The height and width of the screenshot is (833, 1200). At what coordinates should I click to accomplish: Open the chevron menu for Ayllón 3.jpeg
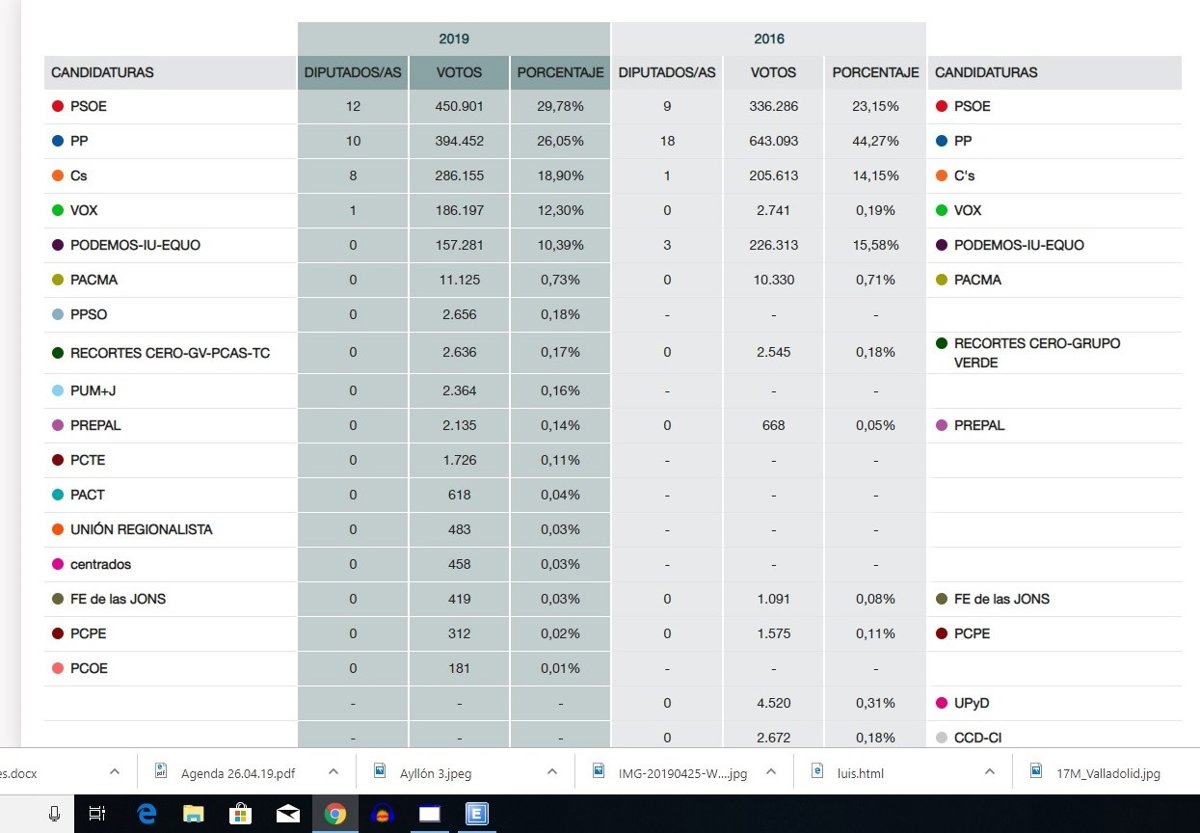pyautogui.click(x=552, y=772)
